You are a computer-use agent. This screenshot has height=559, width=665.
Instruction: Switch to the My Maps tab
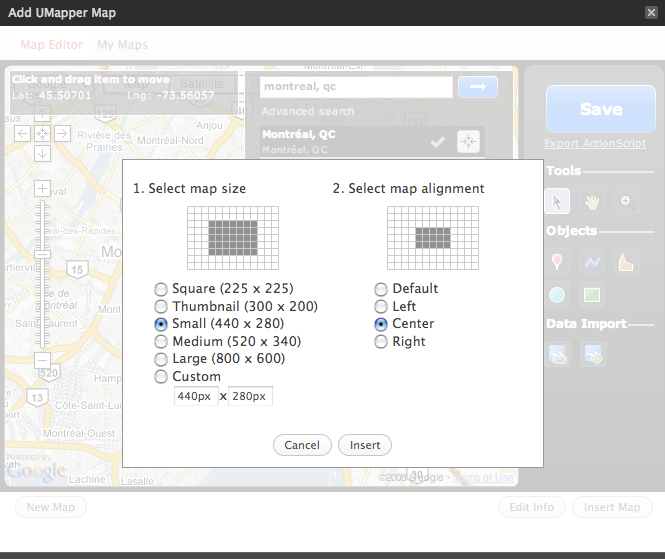coord(122,45)
